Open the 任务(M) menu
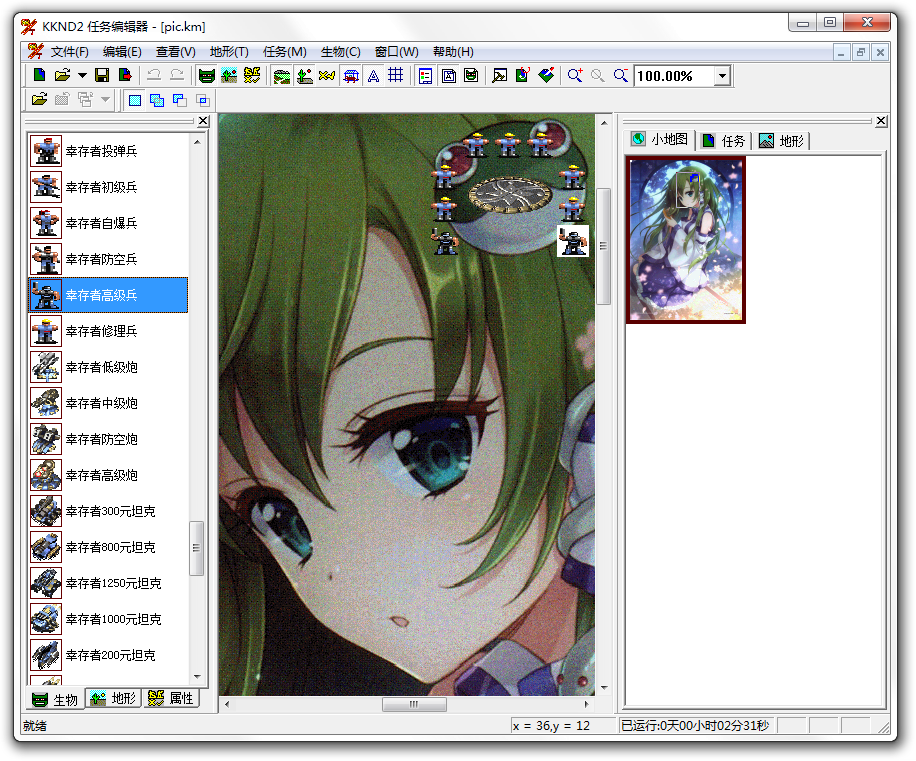The height and width of the screenshot is (761, 916). coord(284,52)
